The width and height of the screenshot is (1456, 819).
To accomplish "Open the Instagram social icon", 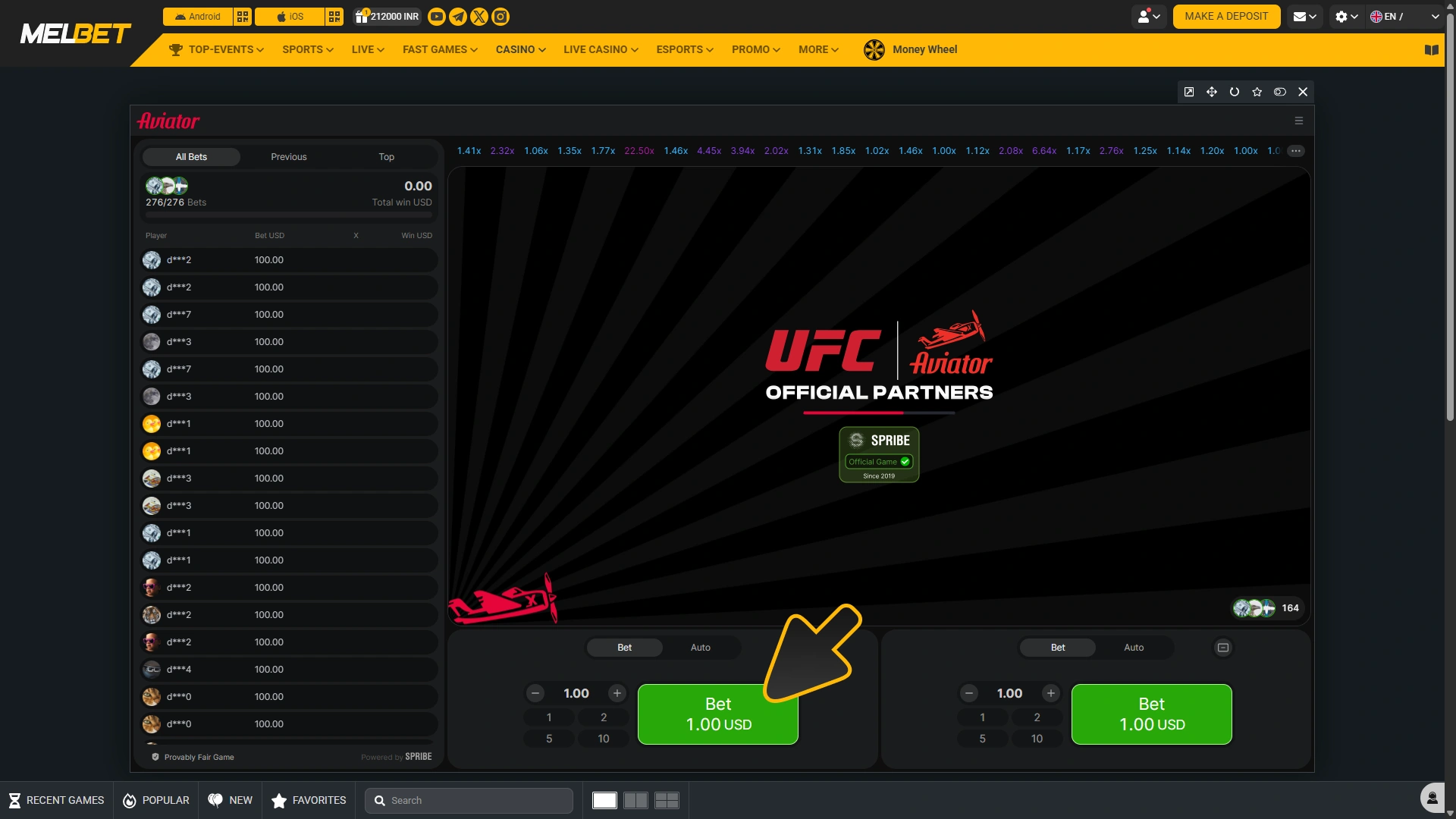I will pos(500,16).
